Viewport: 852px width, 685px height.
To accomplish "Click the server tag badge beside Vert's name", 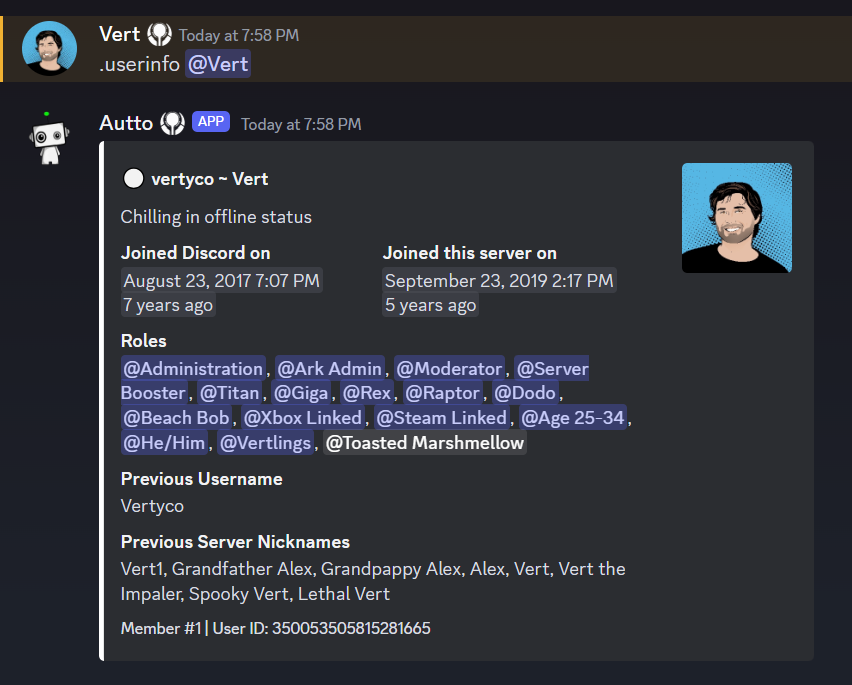I will point(159,35).
